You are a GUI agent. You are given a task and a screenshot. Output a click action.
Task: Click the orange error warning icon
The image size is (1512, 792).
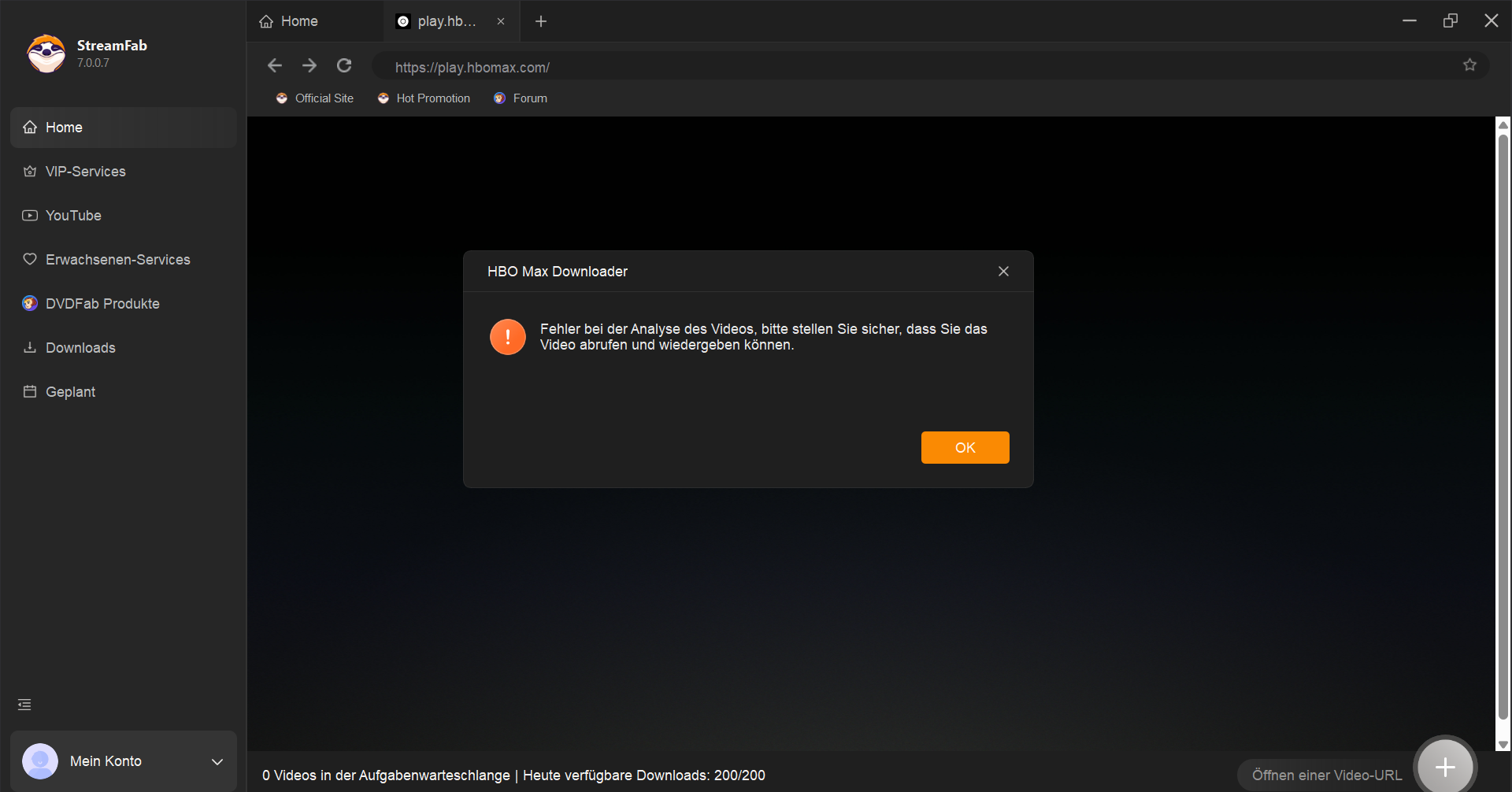pos(508,337)
